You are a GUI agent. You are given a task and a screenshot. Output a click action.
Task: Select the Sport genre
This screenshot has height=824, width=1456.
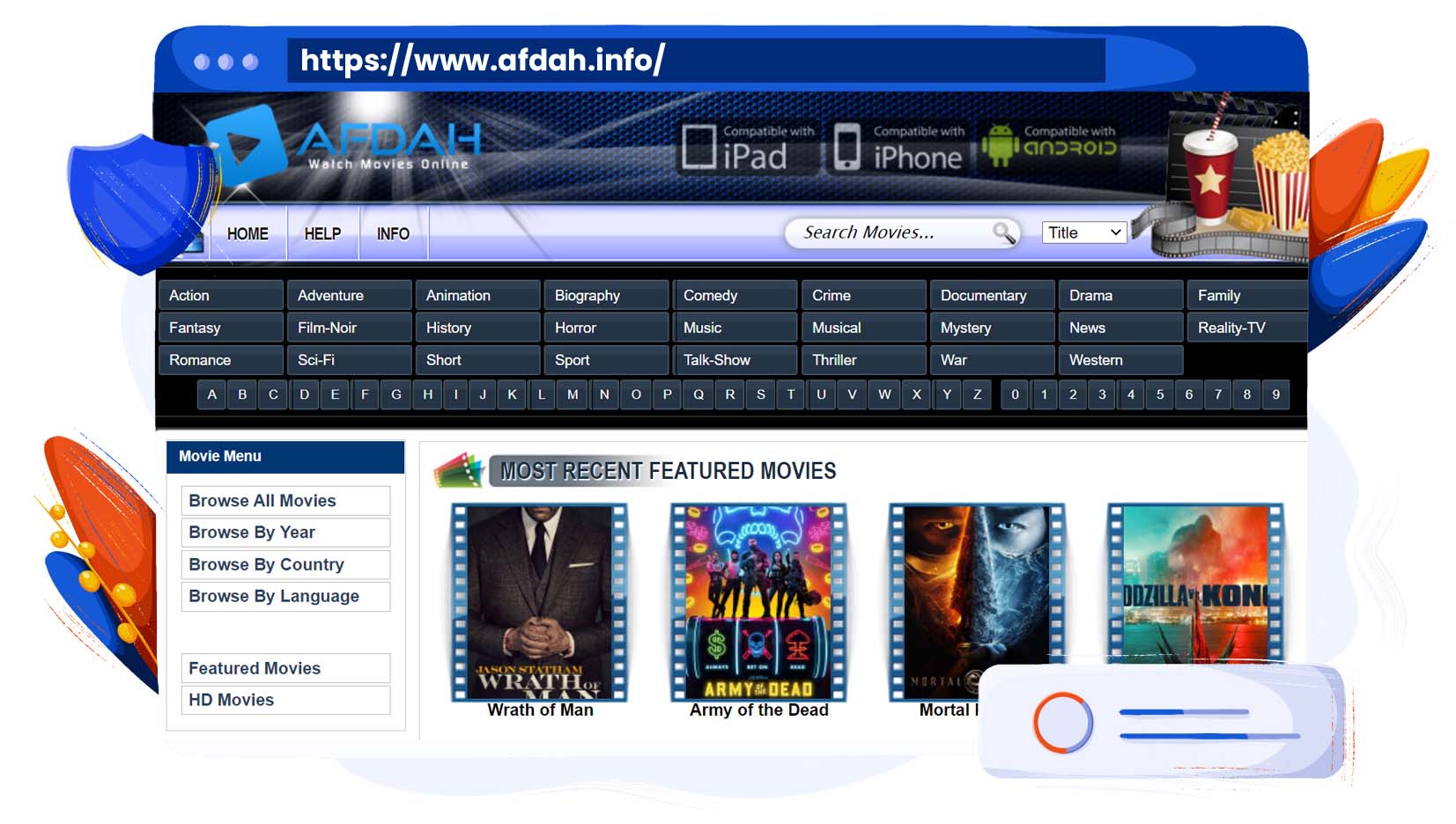tap(607, 361)
